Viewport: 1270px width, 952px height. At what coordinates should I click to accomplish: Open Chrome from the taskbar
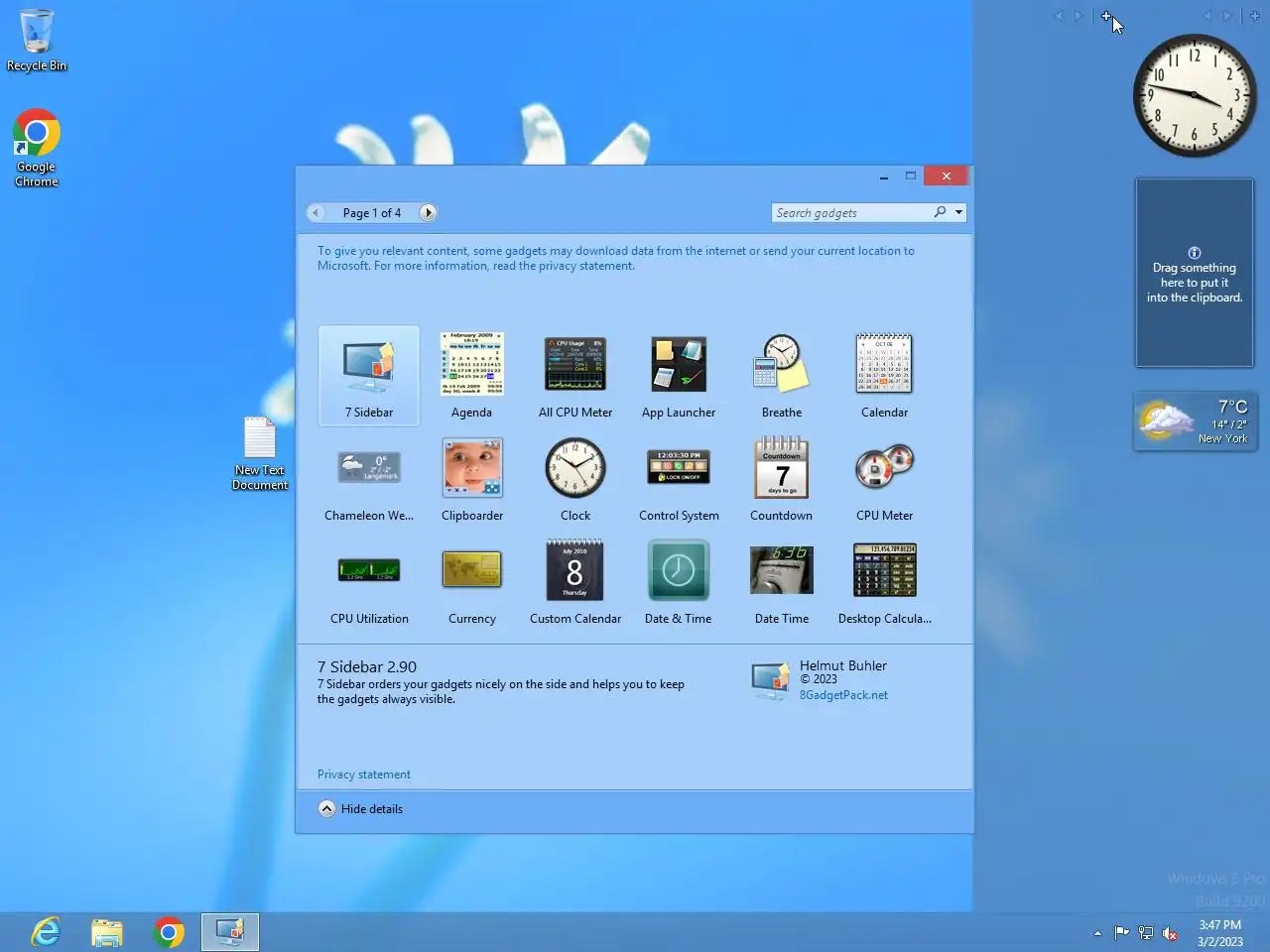pos(169,932)
